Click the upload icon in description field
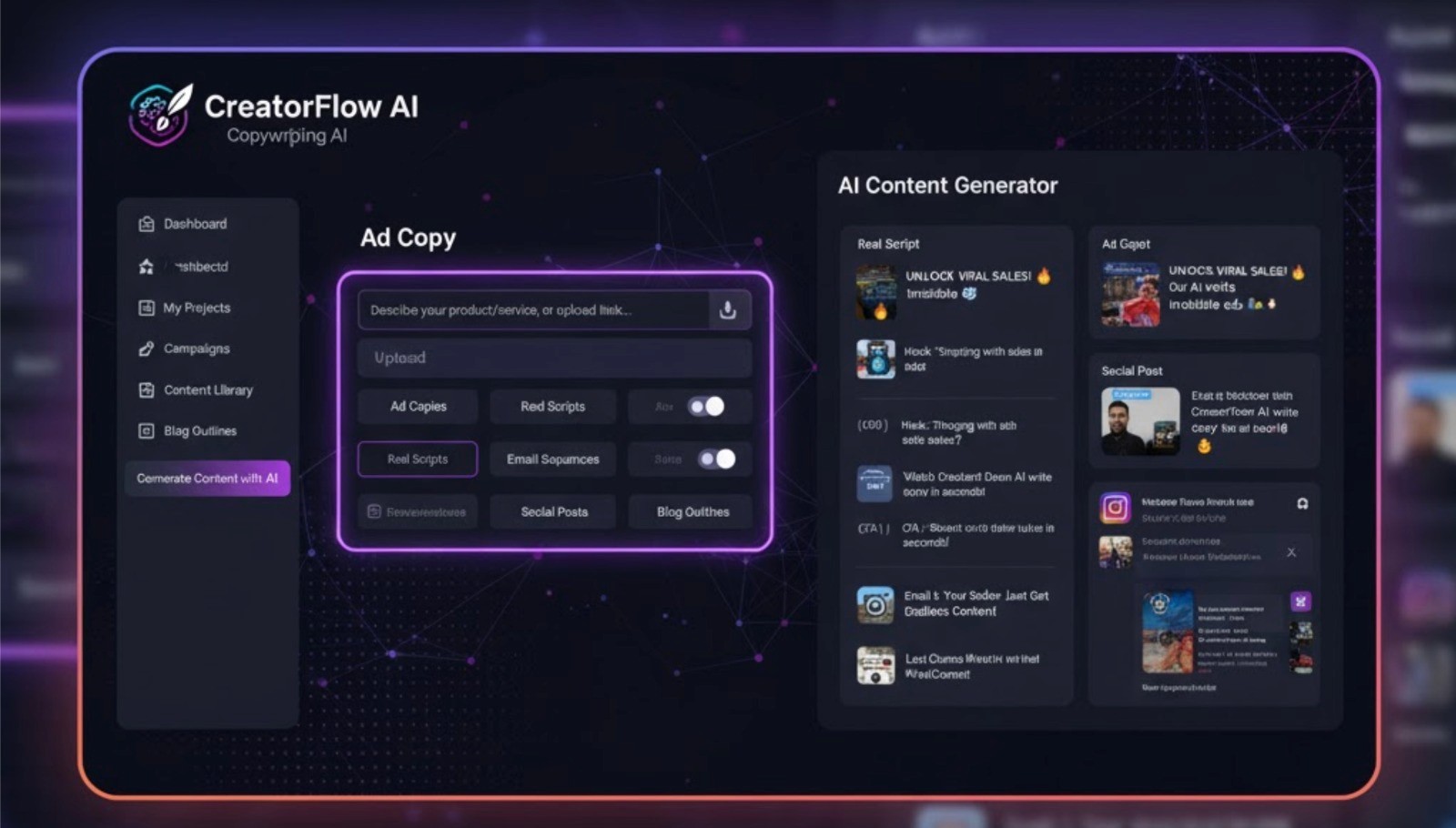Viewport: 1456px width, 828px height. coord(728,310)
